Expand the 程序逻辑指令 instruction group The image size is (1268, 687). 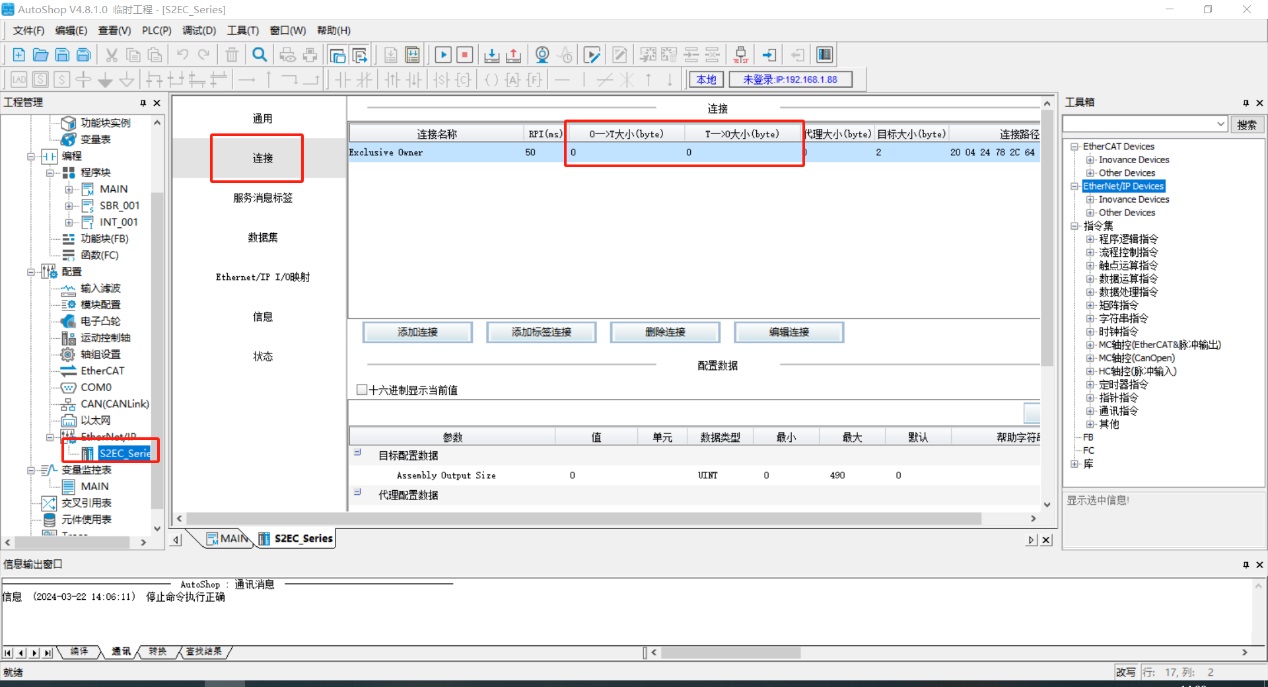pyautogui.click(x=1090, y=239)
